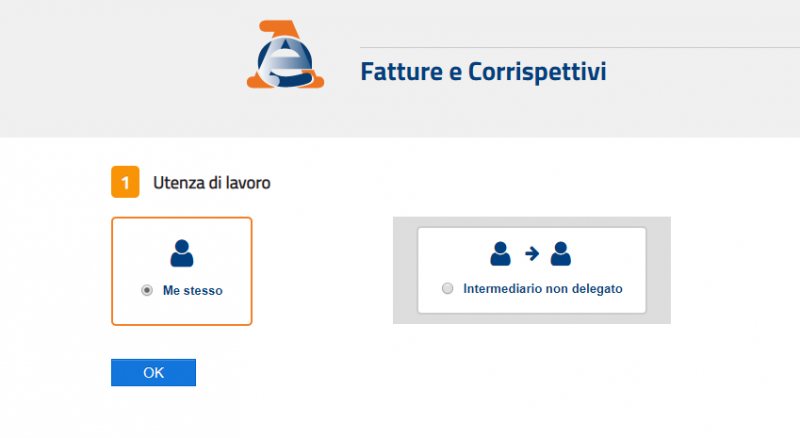
Task: Confirm the selection with the OK button
Action: [x=154, y=373]
